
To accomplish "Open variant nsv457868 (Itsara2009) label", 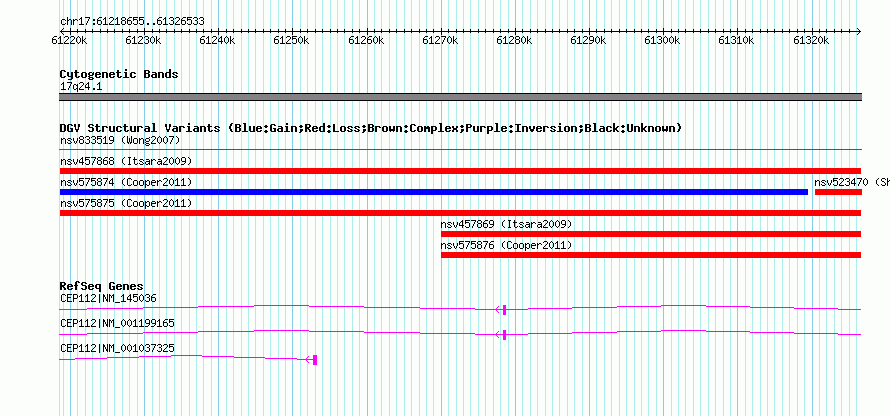I will pyautogui.click(x=126, y=161).
